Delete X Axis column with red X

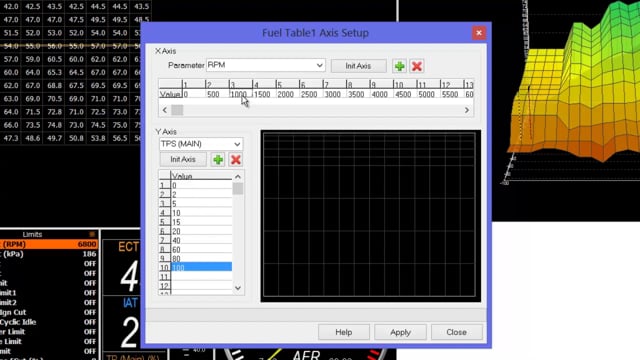coord(417,66)
